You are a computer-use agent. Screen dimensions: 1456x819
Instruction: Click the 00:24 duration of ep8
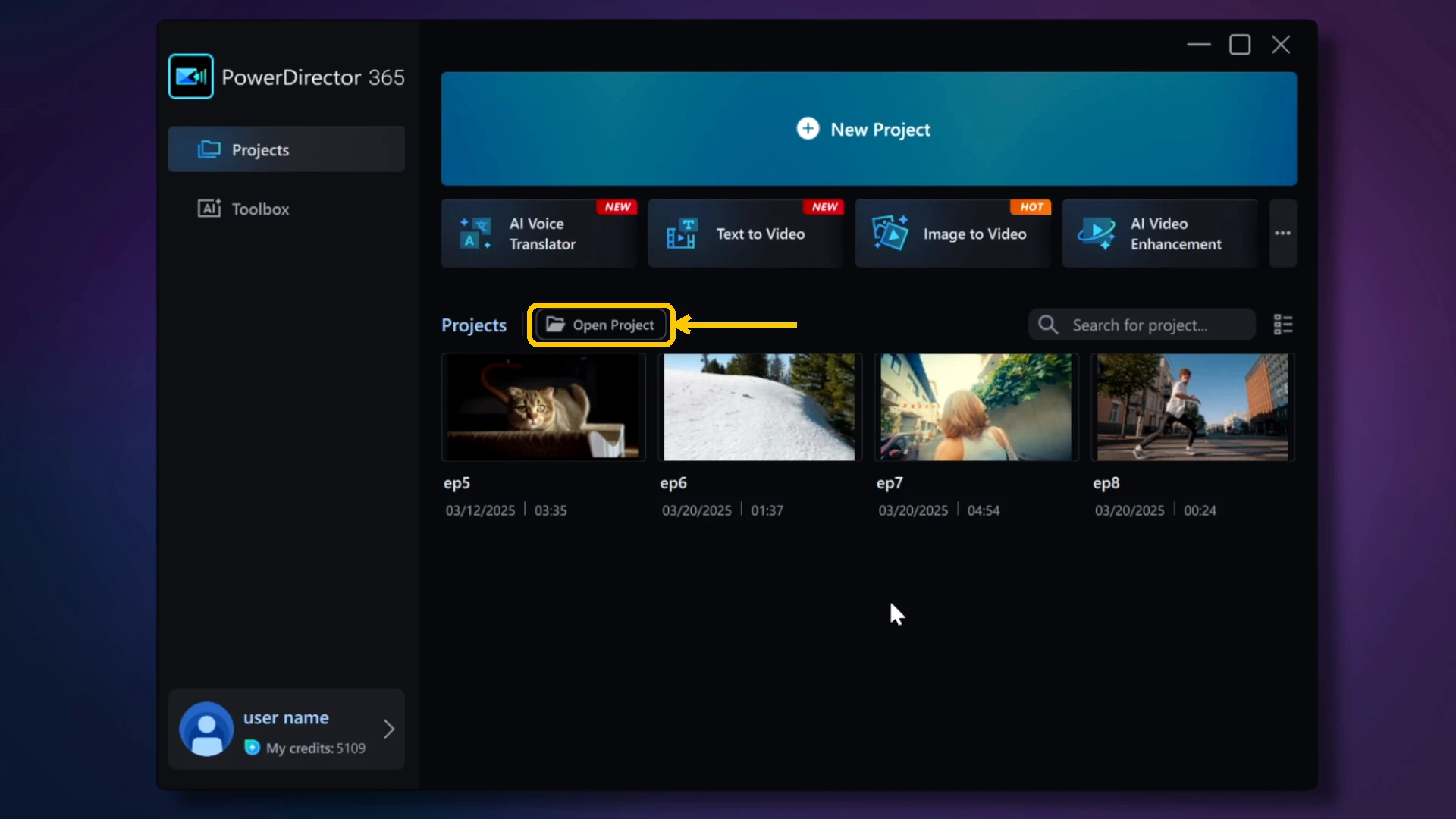(1200, 510)
